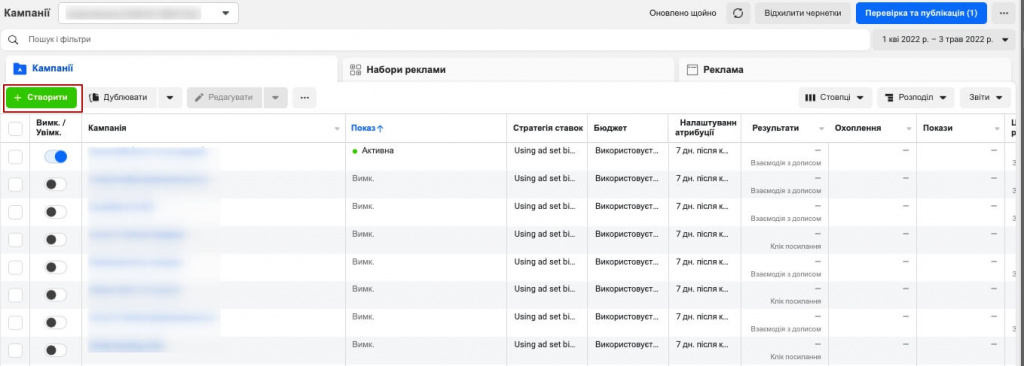Click the Редагувати button
Screen dimensions: 1024x366
[x=225, y=97]
